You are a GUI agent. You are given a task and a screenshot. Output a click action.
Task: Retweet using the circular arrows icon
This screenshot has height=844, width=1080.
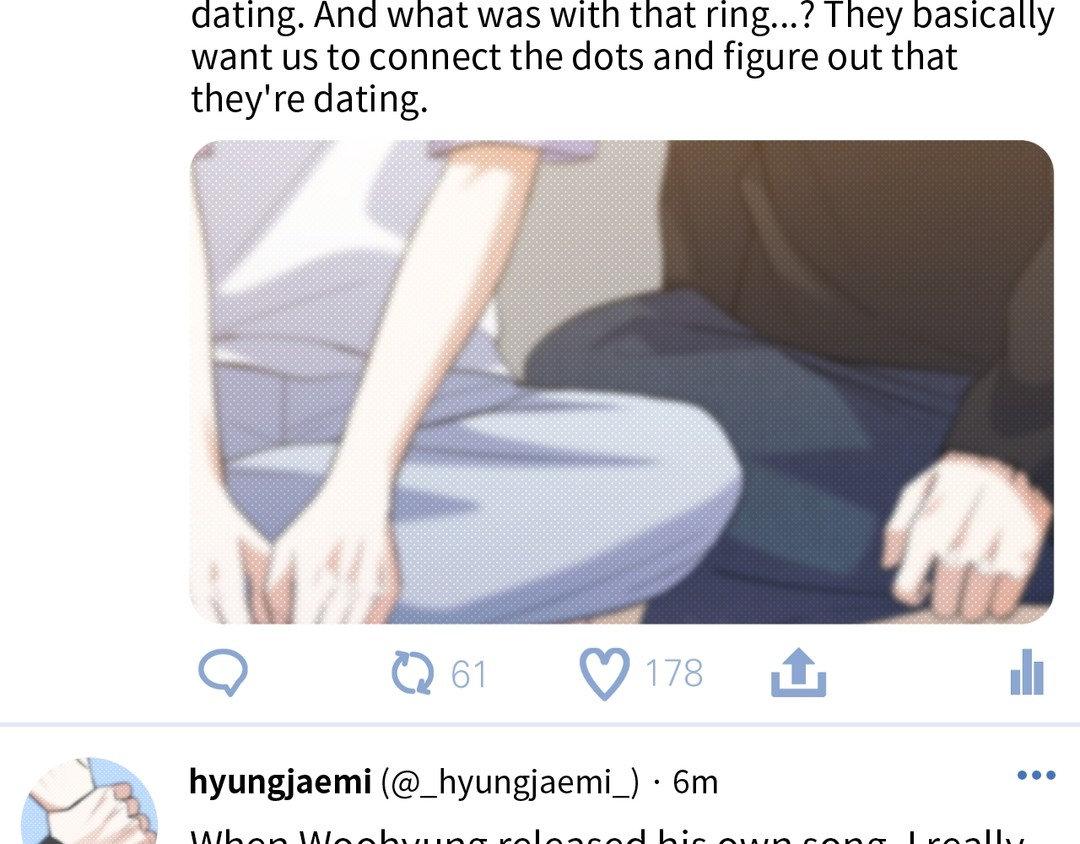413,673
